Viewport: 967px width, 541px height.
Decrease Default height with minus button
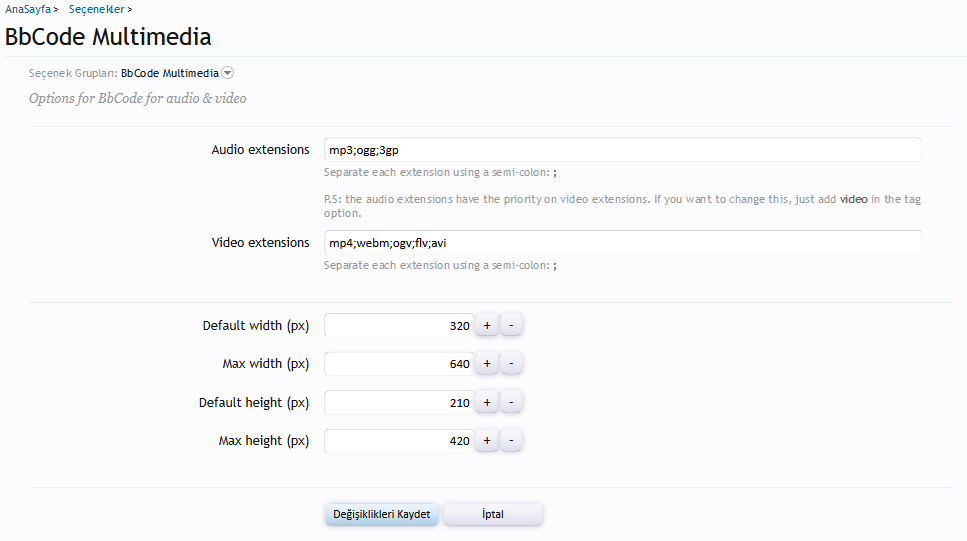coord(511,403)
